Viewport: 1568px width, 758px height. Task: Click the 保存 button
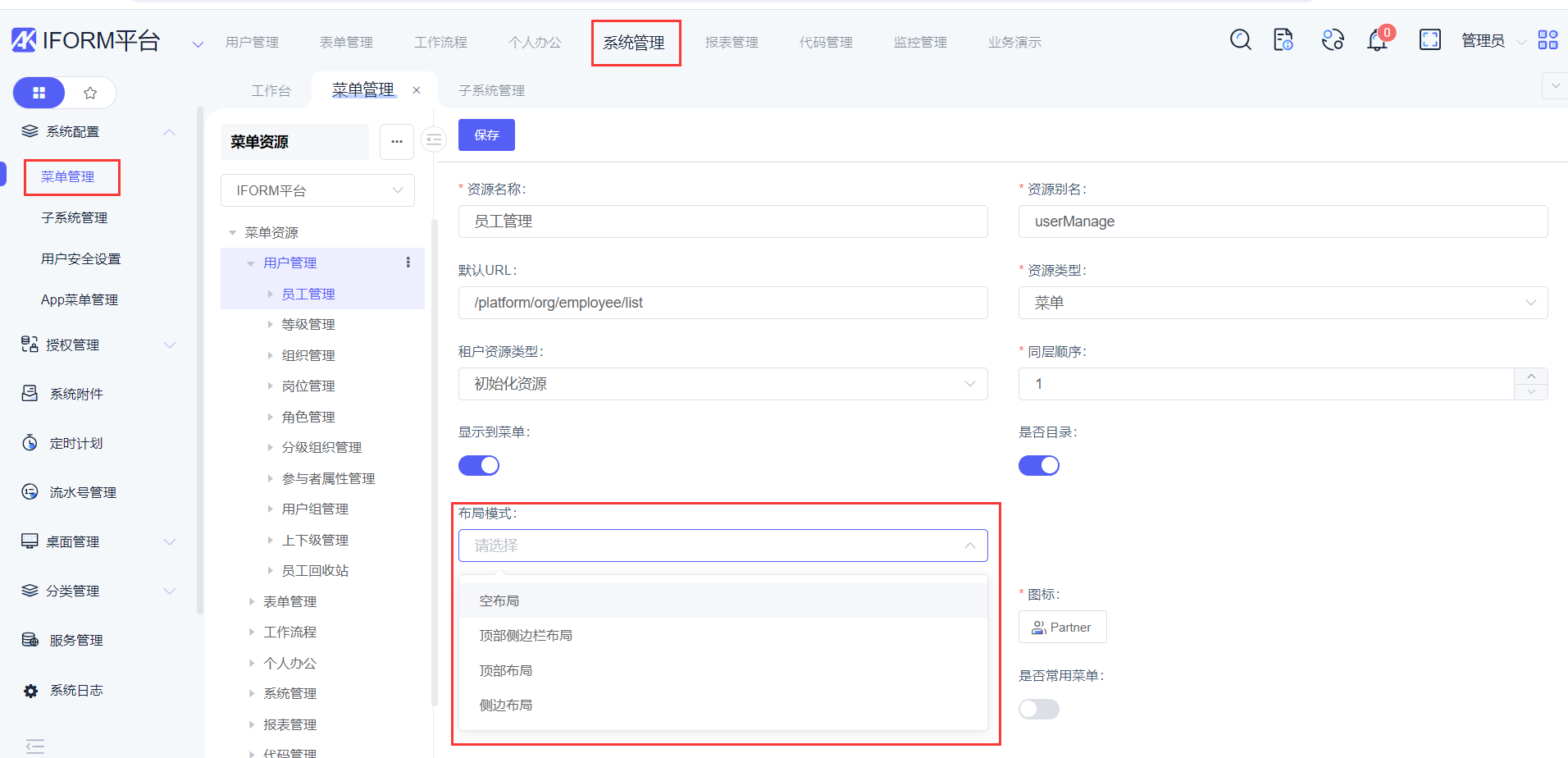point(486,135)
